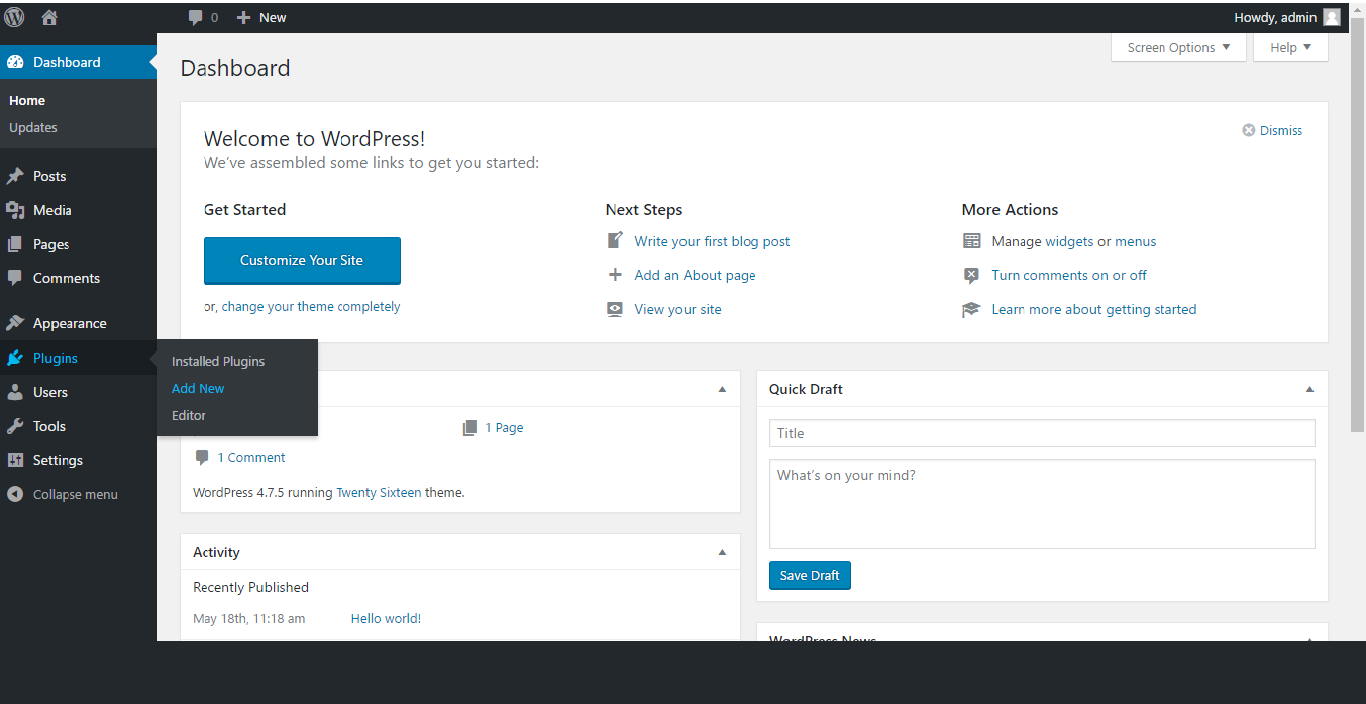Follow change your theme completely link
The width and height of the screenshot is (1366, 704).
click(x=311, y=307)
